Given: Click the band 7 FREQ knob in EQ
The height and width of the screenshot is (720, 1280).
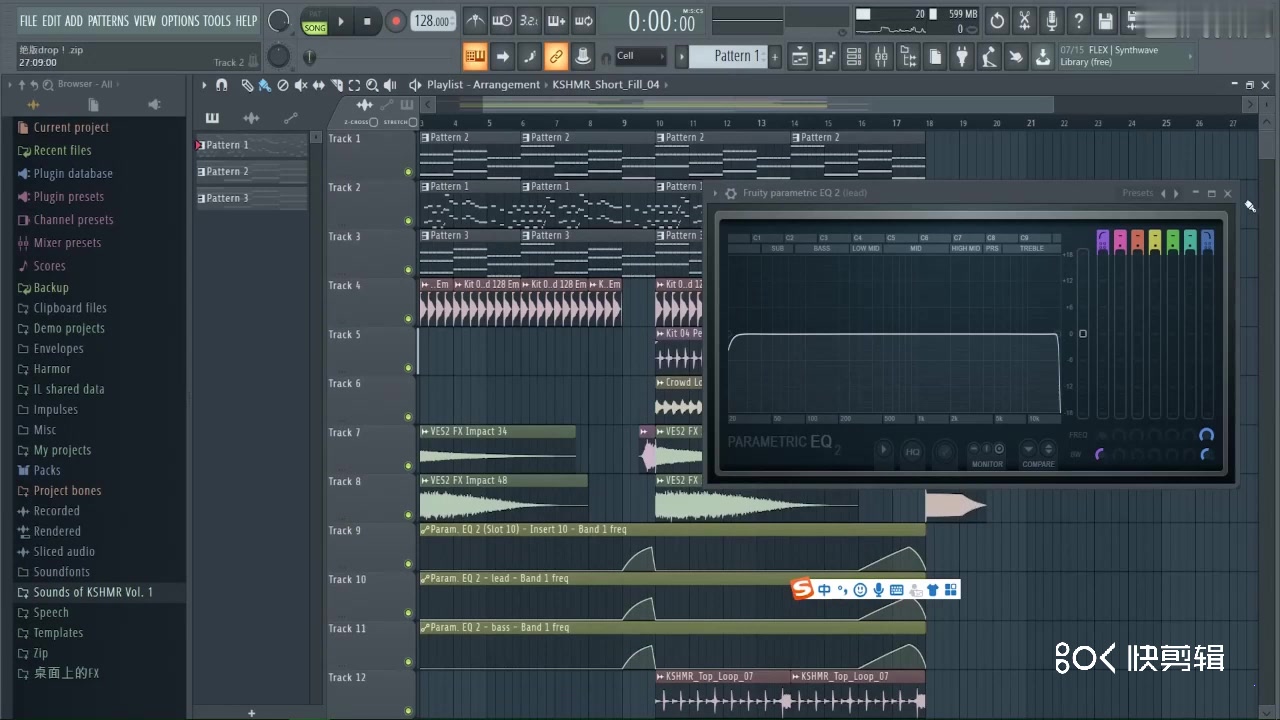Looking at the screenshot, I should coord(1206,435).
